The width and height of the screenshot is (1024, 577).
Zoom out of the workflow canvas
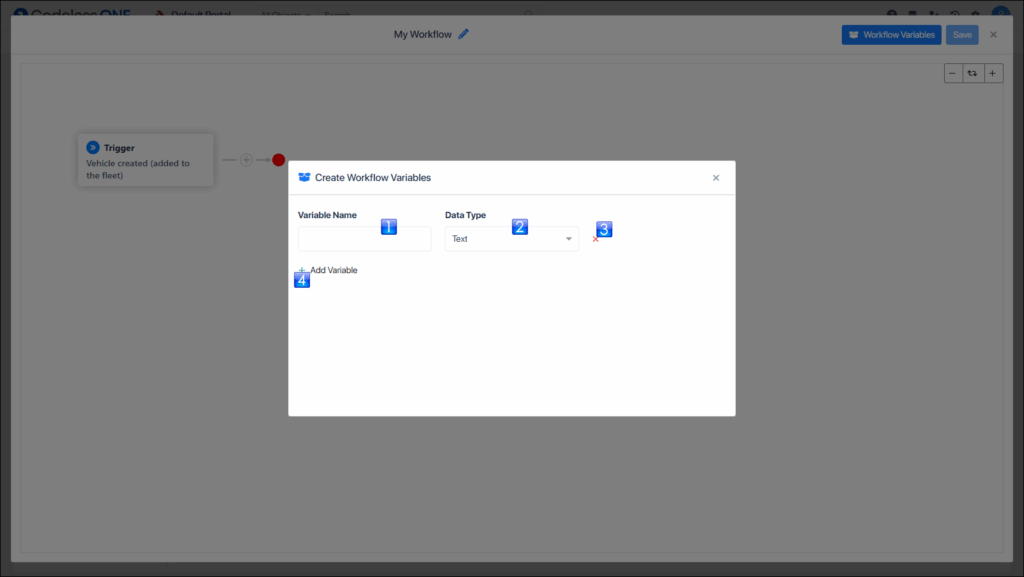point(952,72)
